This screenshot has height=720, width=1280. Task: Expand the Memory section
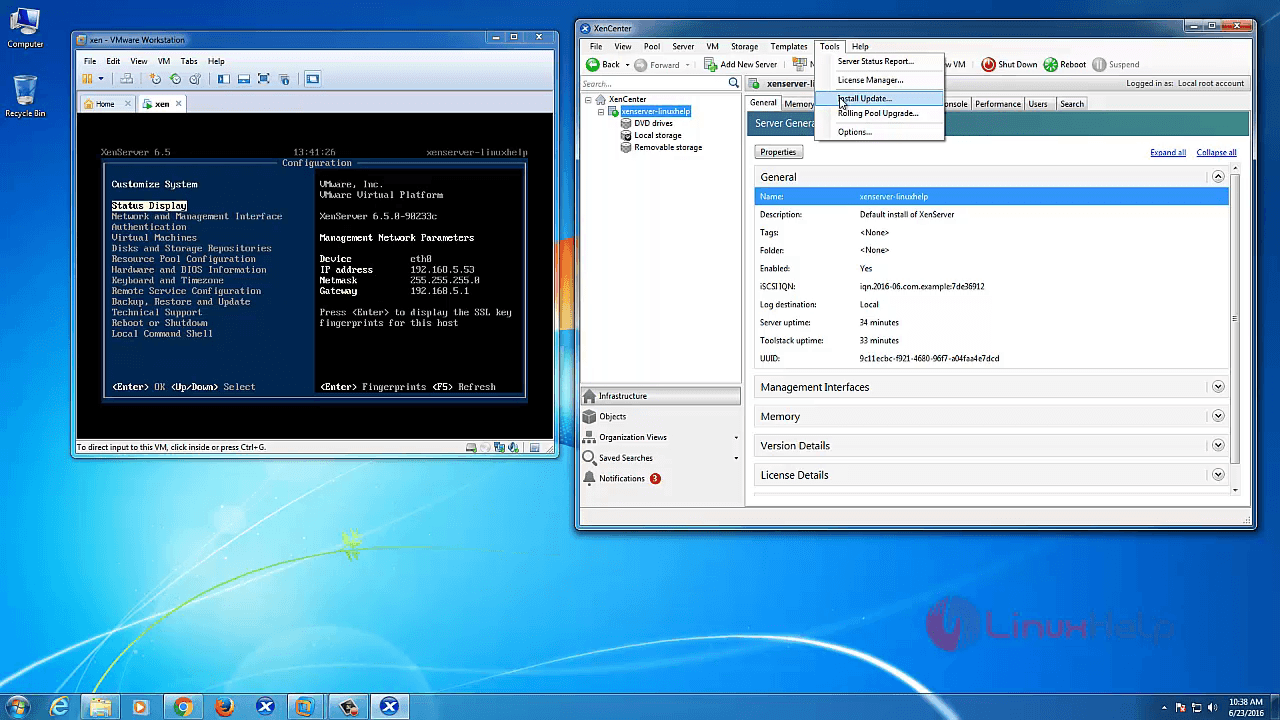(1218, 416)
